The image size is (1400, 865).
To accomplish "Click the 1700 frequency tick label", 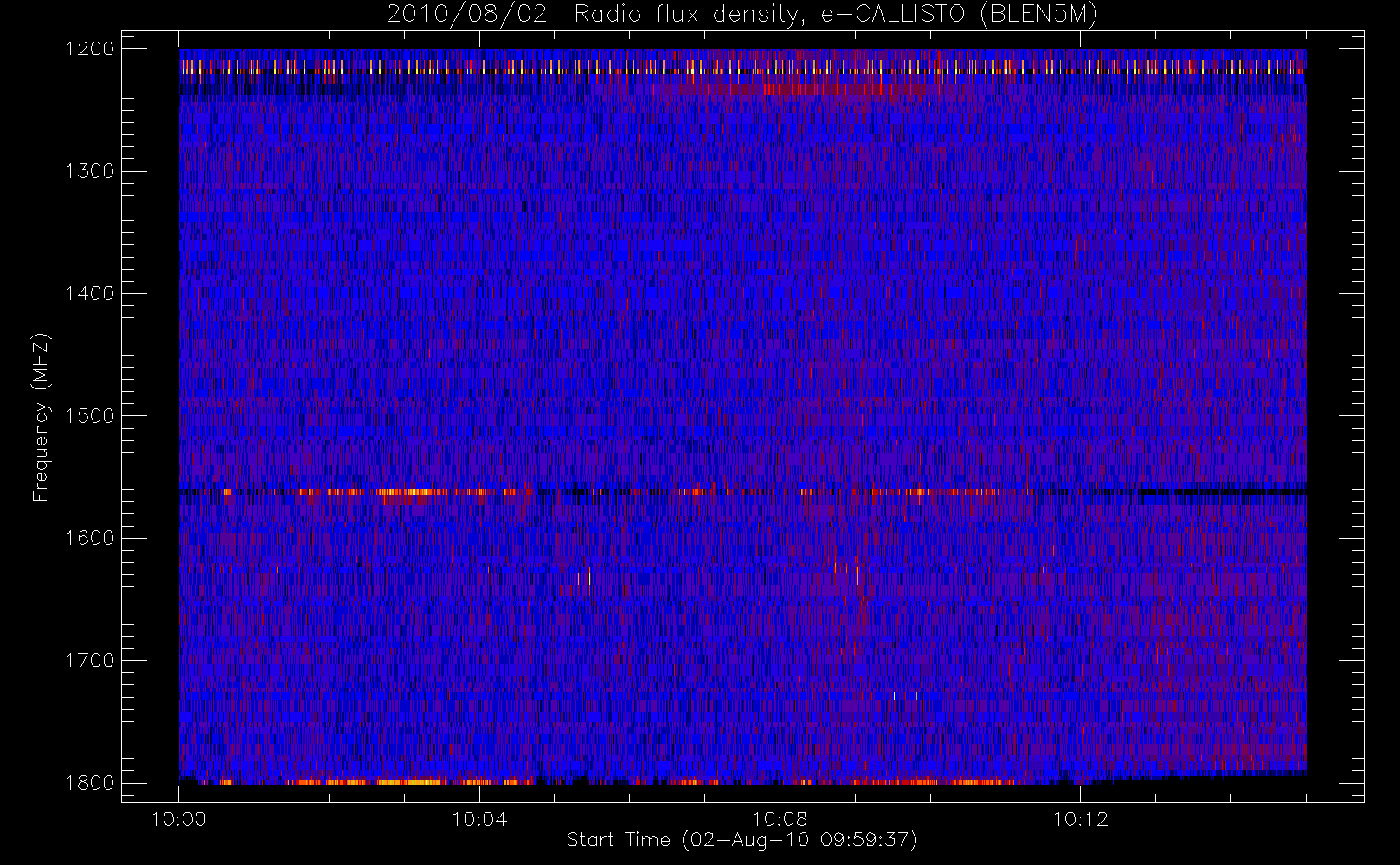I will point(90,660).
